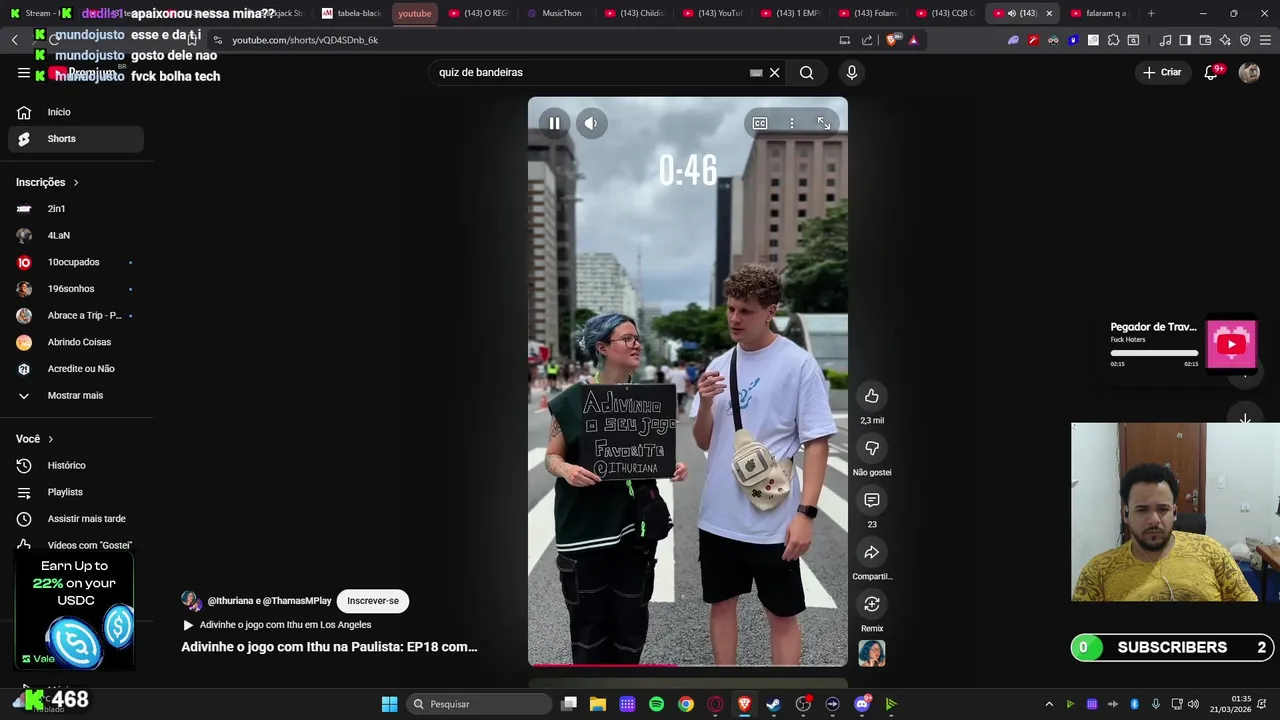Open the comments showing 23
The image size is (1280, 720).
tap(872, 500)
